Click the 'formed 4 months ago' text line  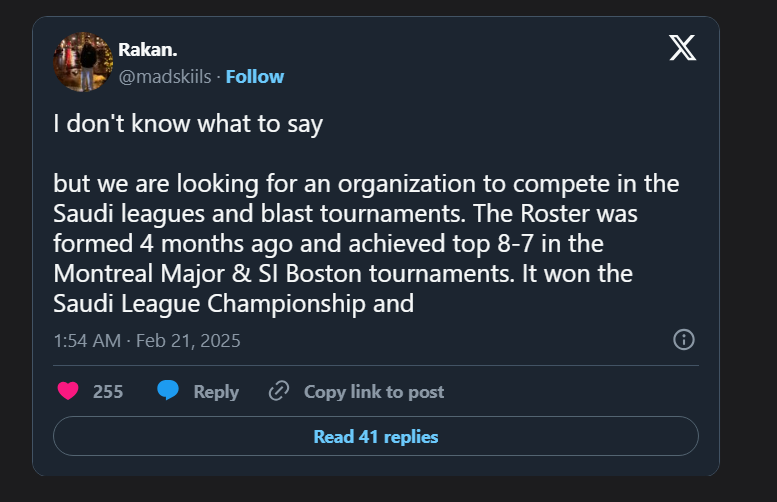pos(330,244)
